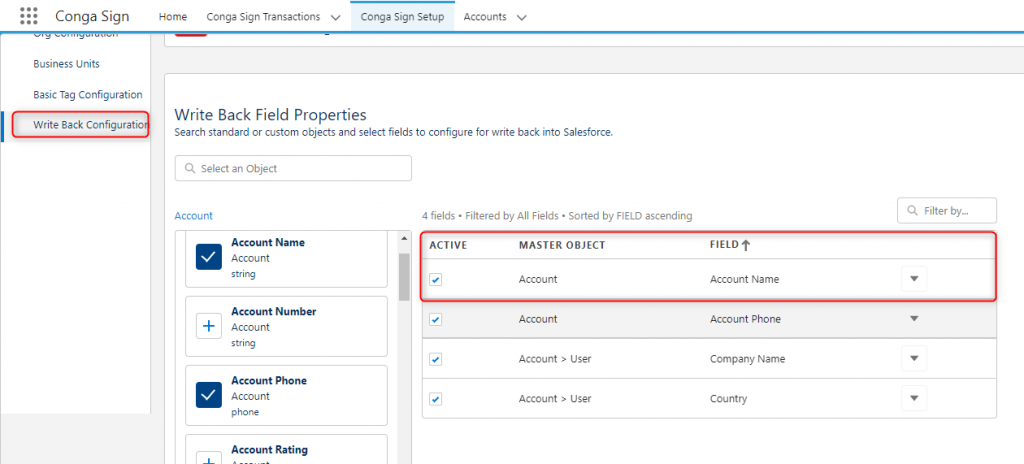1024x464 pixels.
Task: Click the FIELD column sort arrow
Action: (746, 246)
